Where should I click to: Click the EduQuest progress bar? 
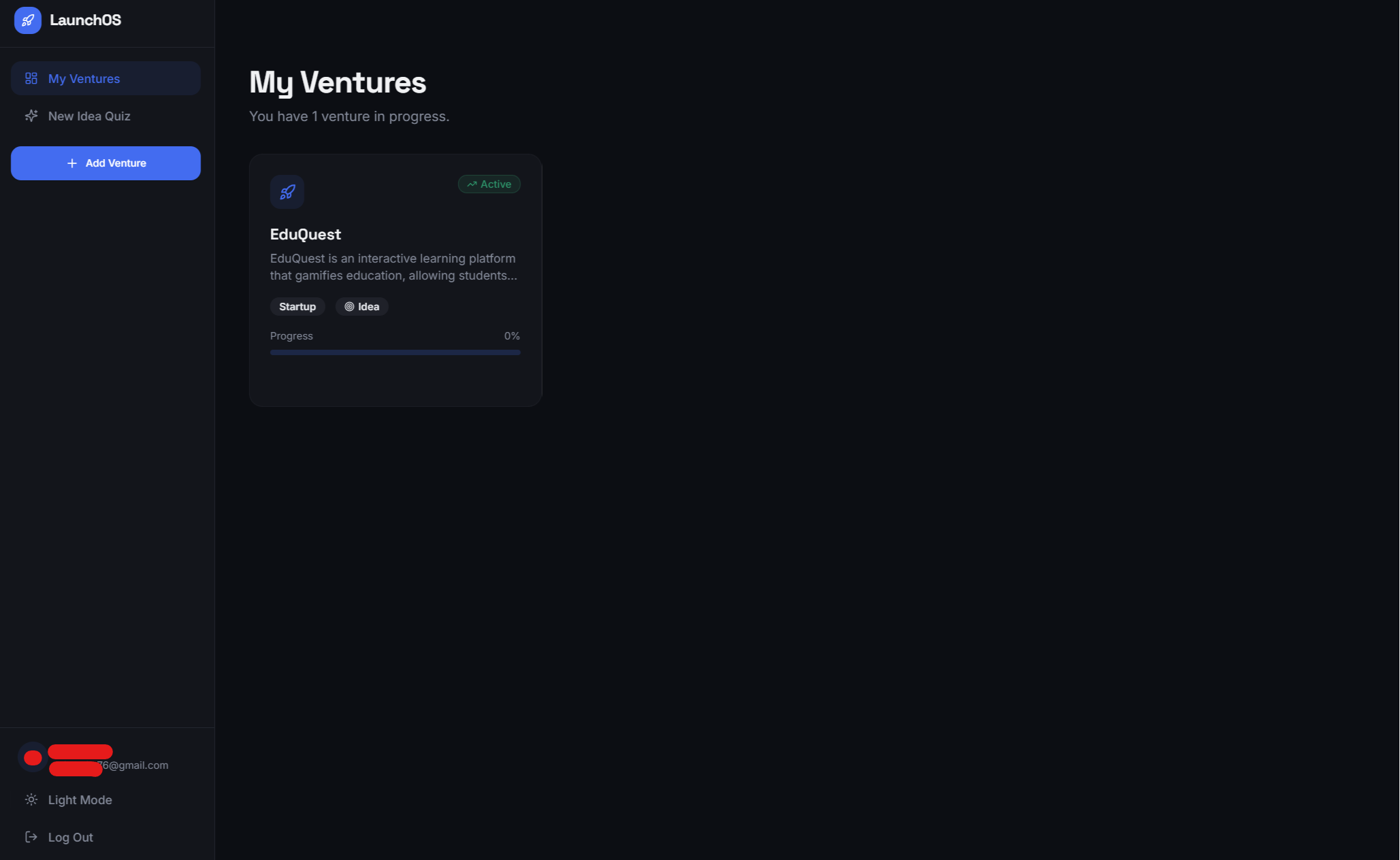click(x=395, y=352)
